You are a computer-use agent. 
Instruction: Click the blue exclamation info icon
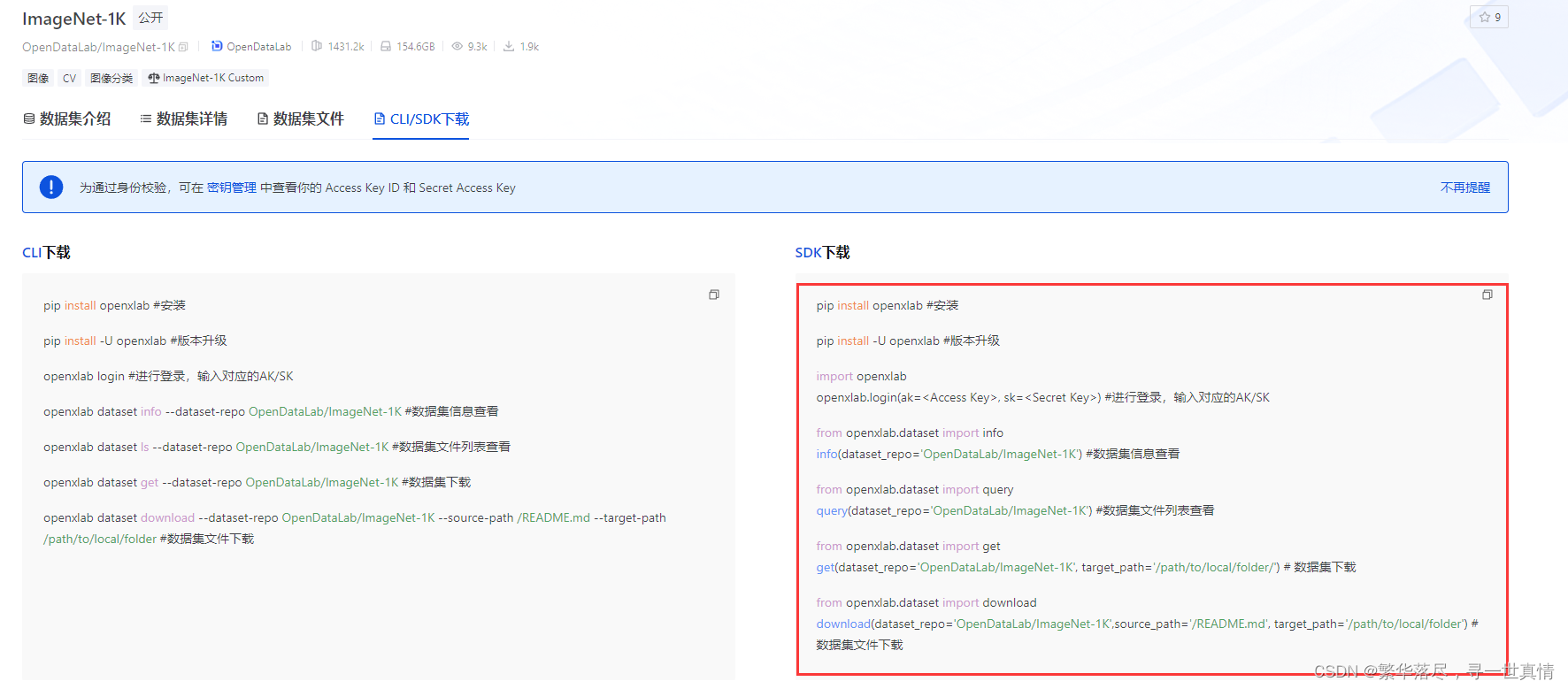pyautogui.click(x=51, y=187)
